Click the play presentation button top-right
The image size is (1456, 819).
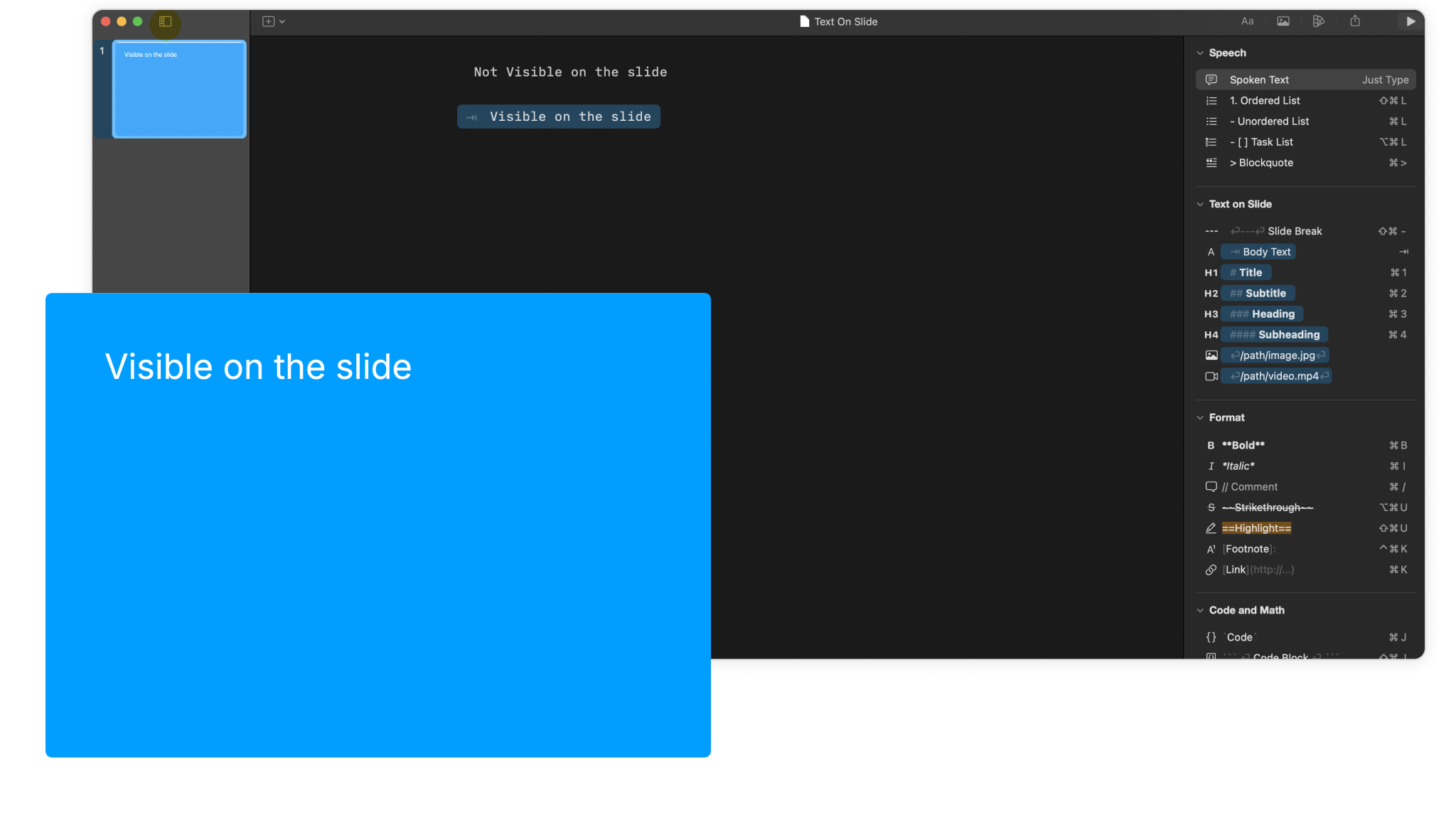pos(1410,22)
